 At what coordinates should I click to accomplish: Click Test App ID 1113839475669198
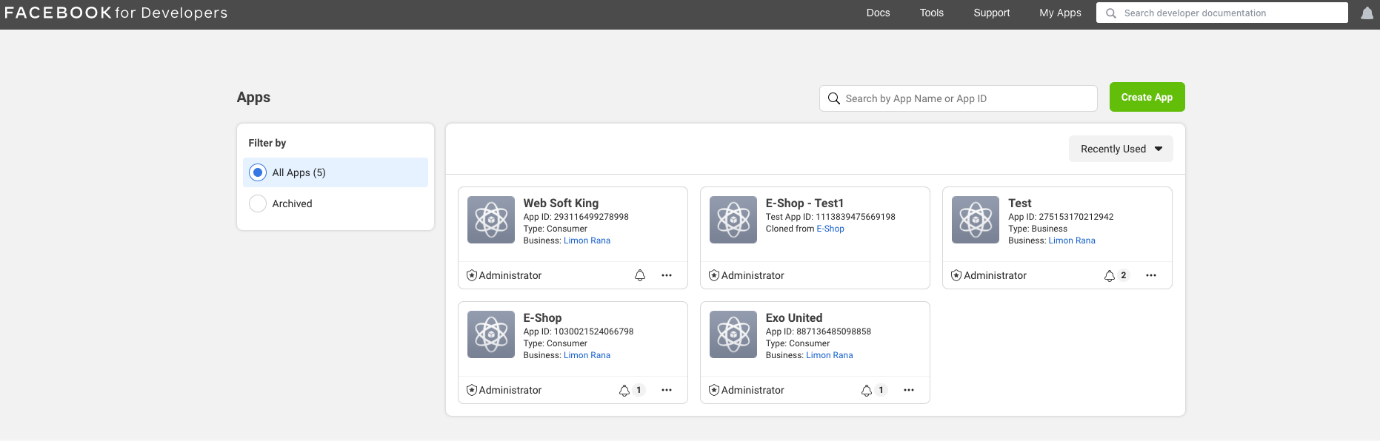pos(830,216)
